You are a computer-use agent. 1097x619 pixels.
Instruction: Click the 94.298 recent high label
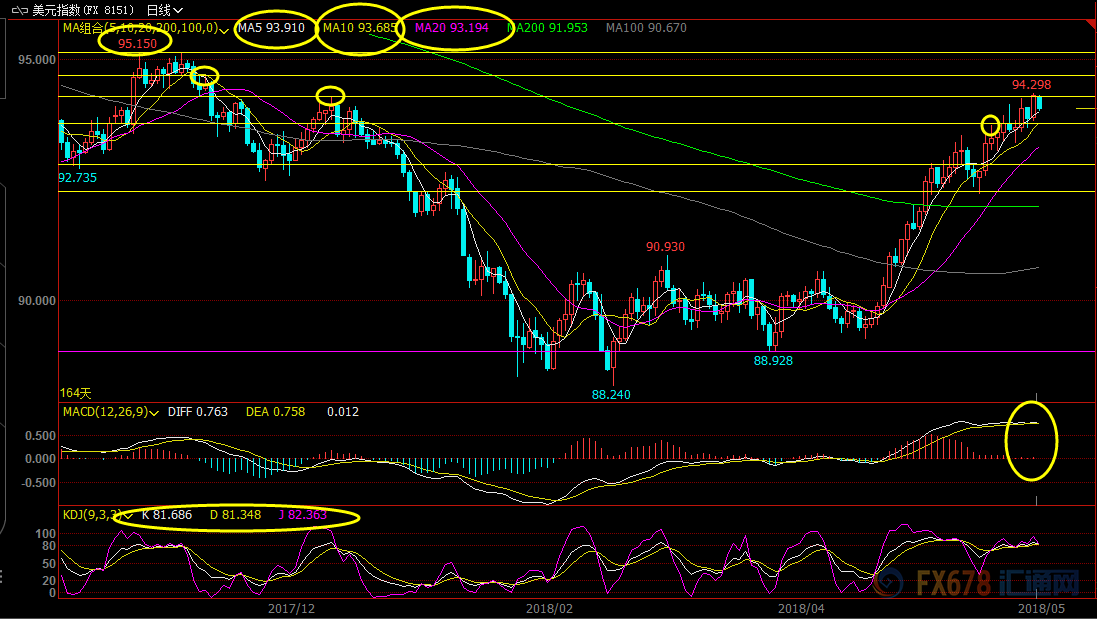1031,85
